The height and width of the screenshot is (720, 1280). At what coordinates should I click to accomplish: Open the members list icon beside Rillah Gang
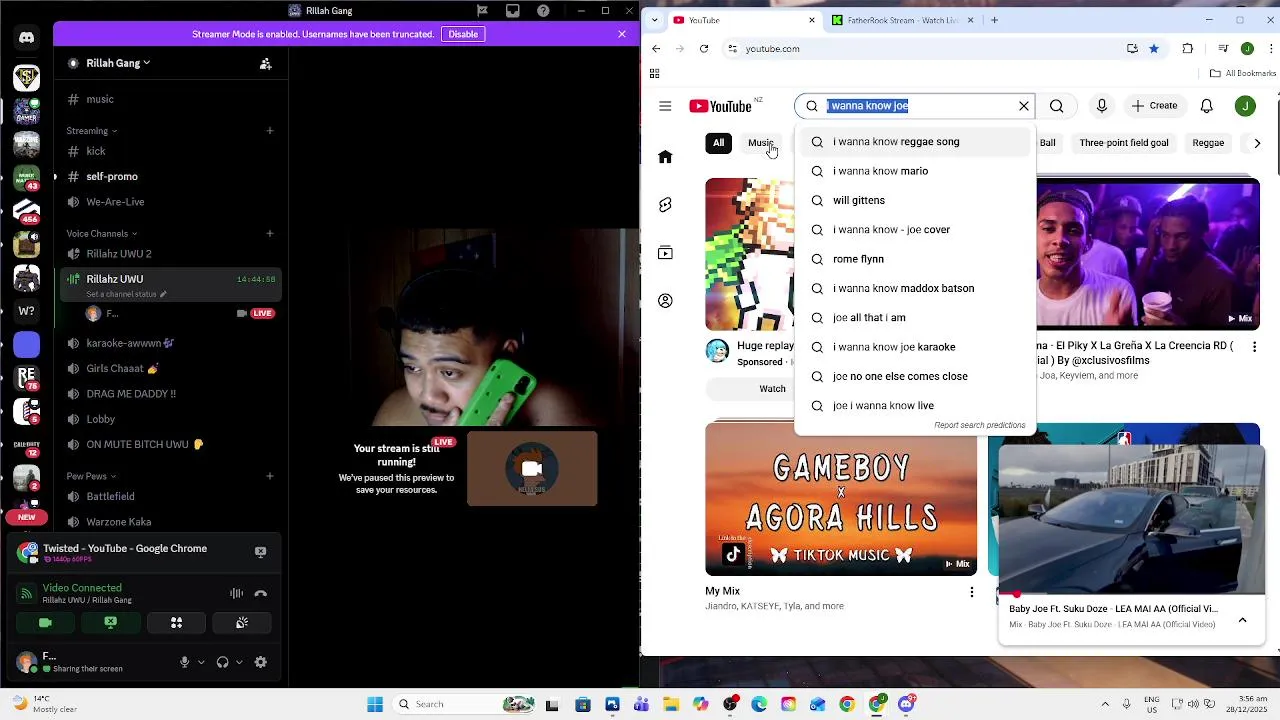(x=265, y=63)
